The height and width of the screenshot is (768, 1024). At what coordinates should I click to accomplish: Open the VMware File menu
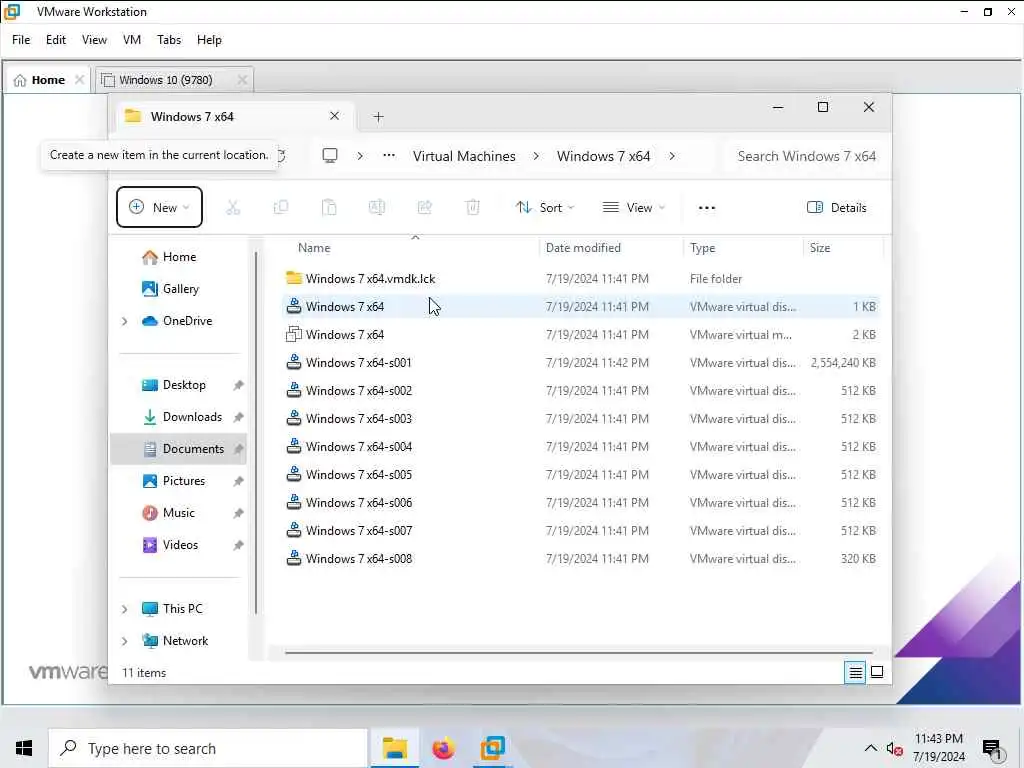coord(21,40)
